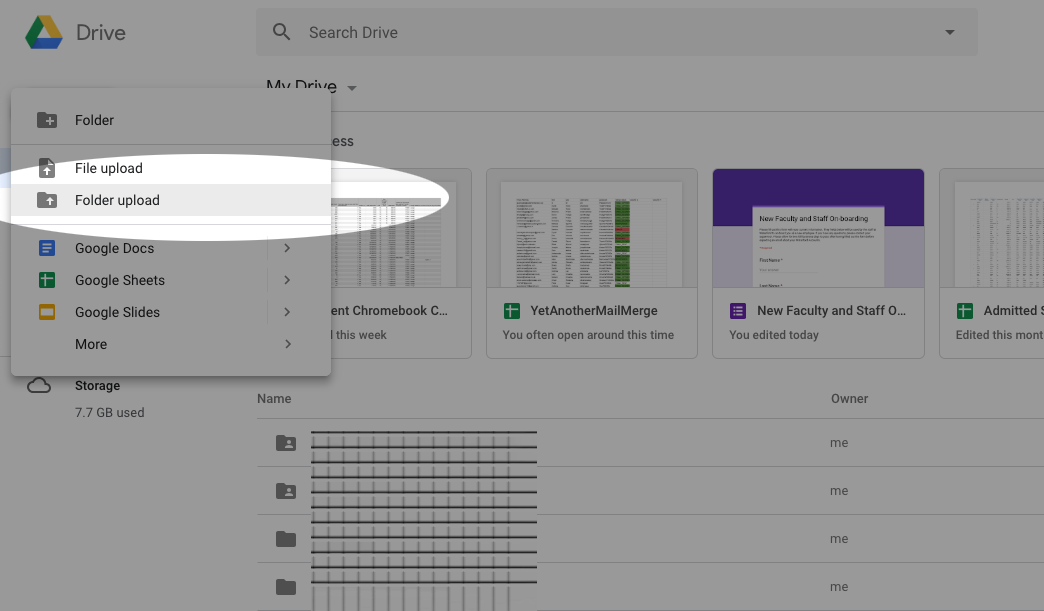This screenshot has height=611, width=1044.
Task: Sort files by Name column header
Action: [x=274, y=398]
